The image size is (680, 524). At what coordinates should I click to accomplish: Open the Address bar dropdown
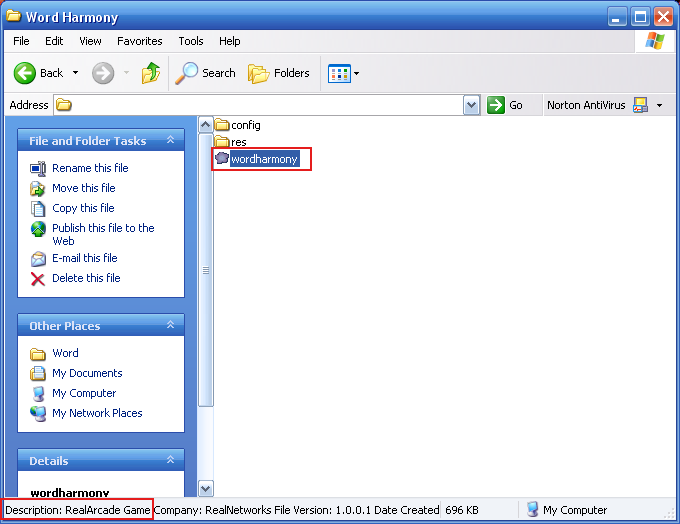(x=471, y=105)
